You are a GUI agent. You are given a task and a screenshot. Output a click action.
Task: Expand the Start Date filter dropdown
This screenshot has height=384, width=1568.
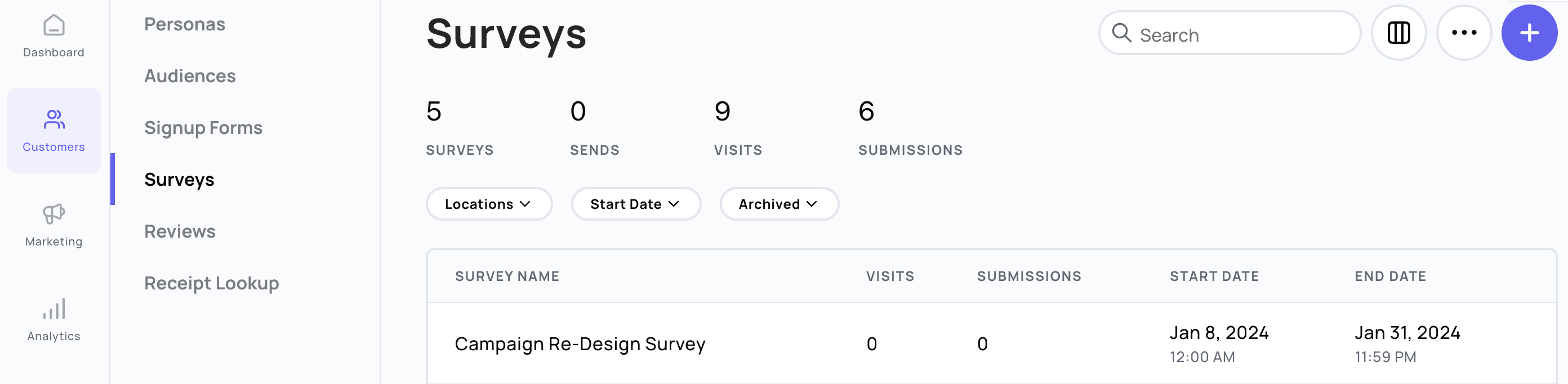[635, 204]
